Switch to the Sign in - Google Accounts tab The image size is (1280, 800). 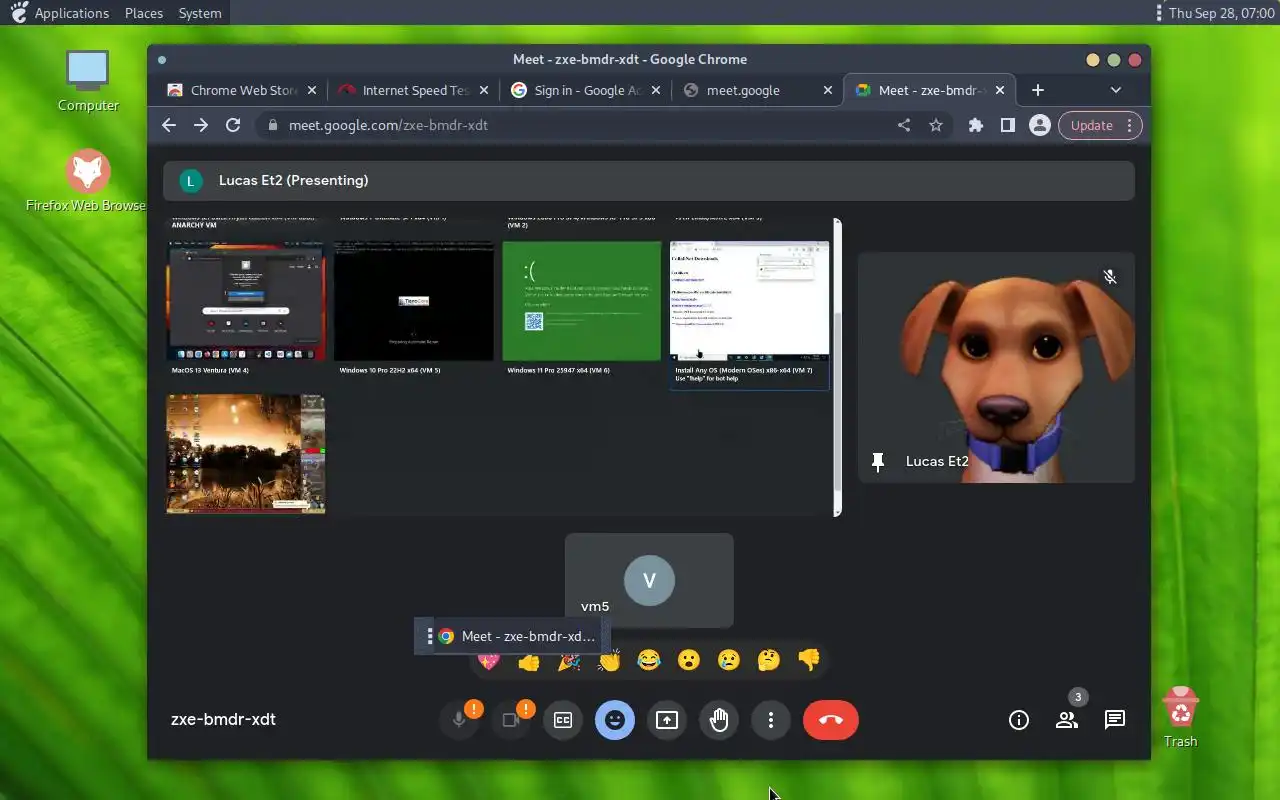click(588, 90)
